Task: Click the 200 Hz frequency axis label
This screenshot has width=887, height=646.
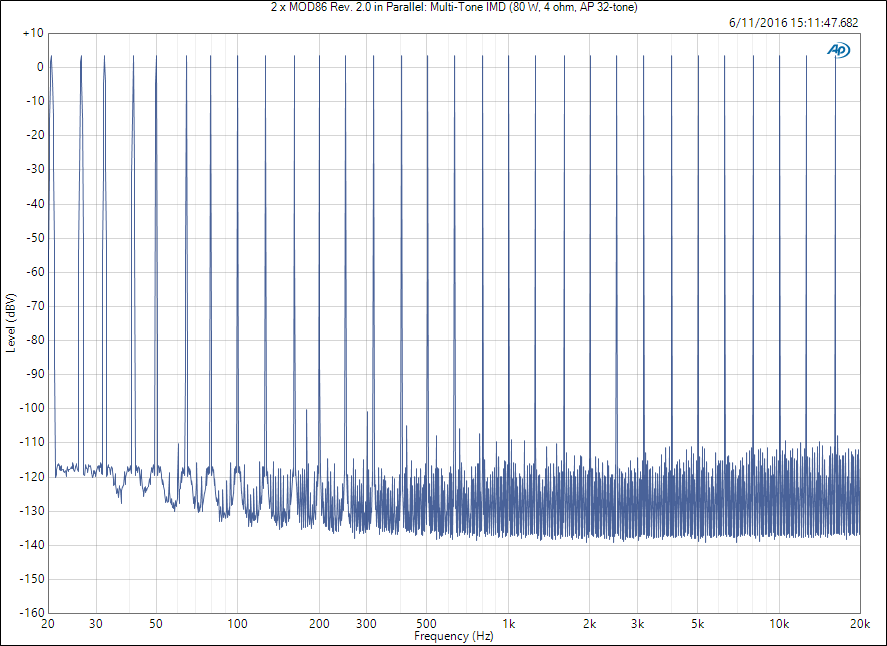Action: 319,623
